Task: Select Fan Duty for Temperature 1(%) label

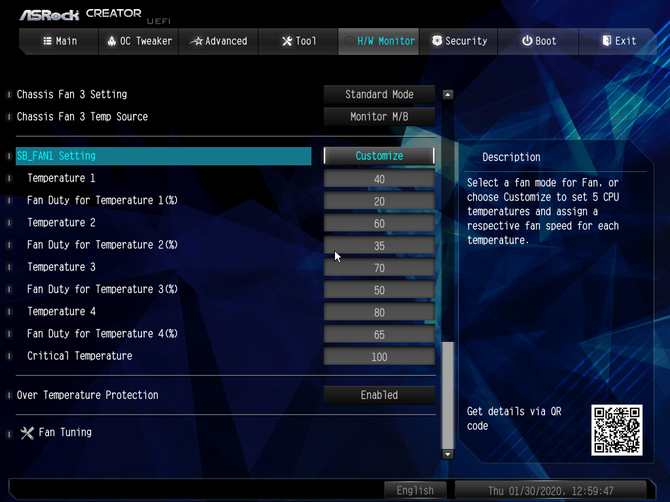Action: click(x=102, y=200)
